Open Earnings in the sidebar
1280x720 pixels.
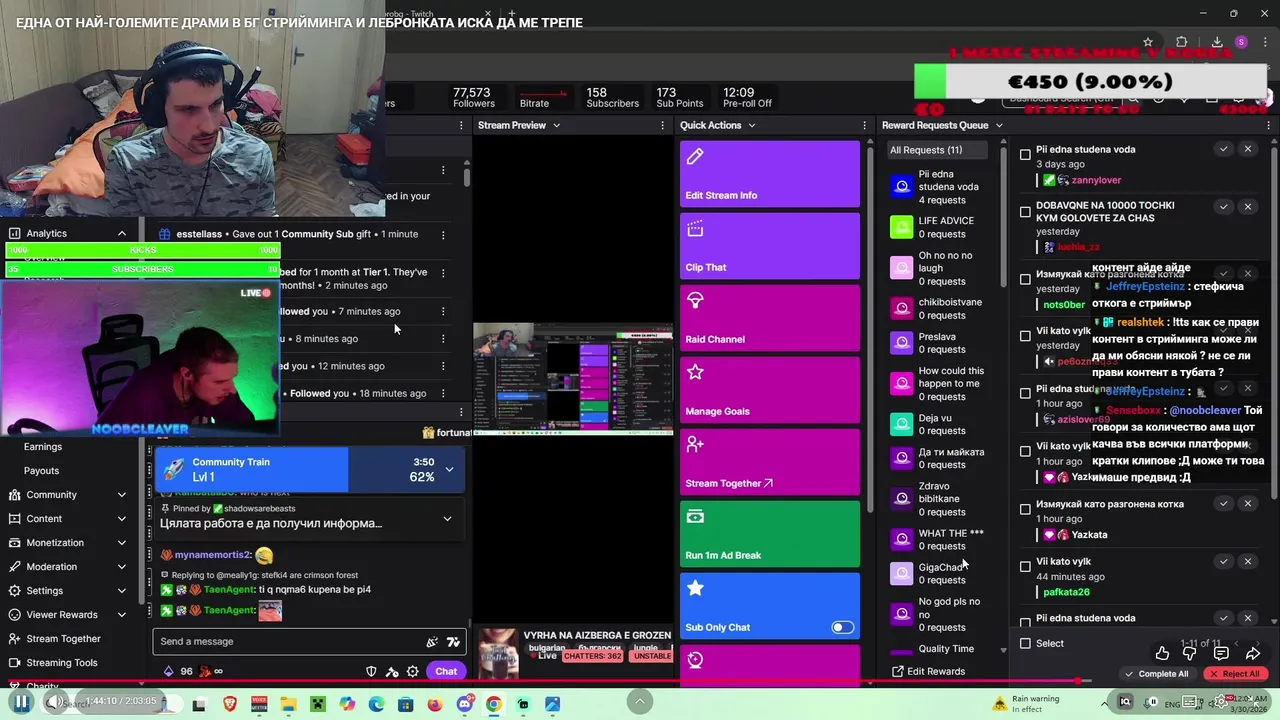(x=43, y=447)
